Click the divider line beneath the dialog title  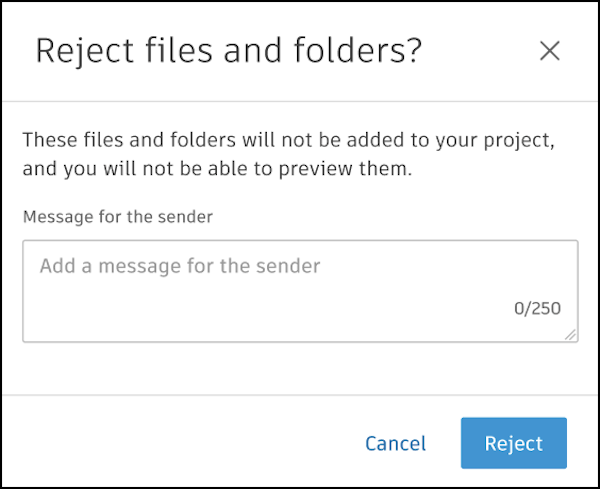(x=300, y=101)
